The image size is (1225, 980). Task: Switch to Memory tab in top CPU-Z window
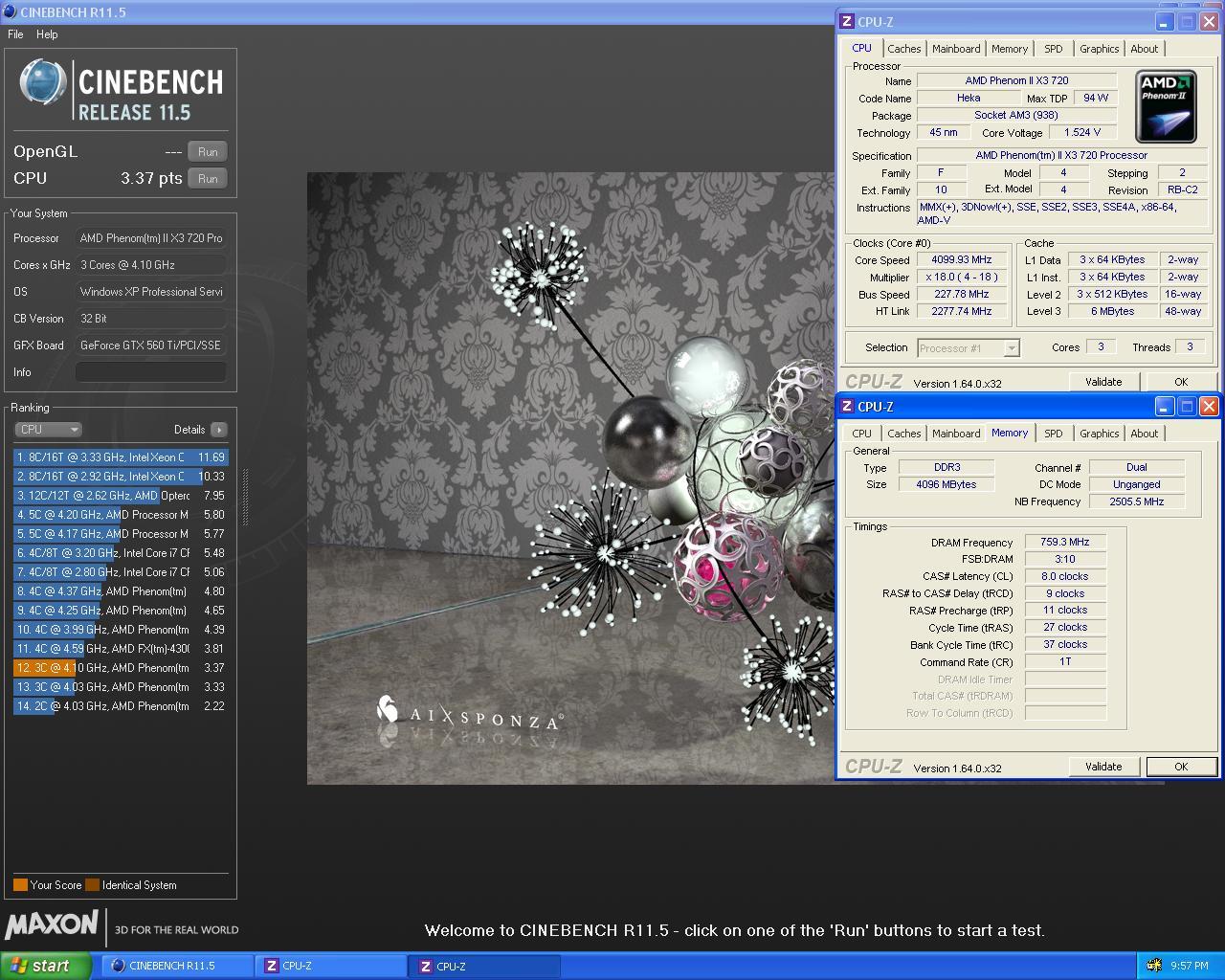(x=1010, y=49)
